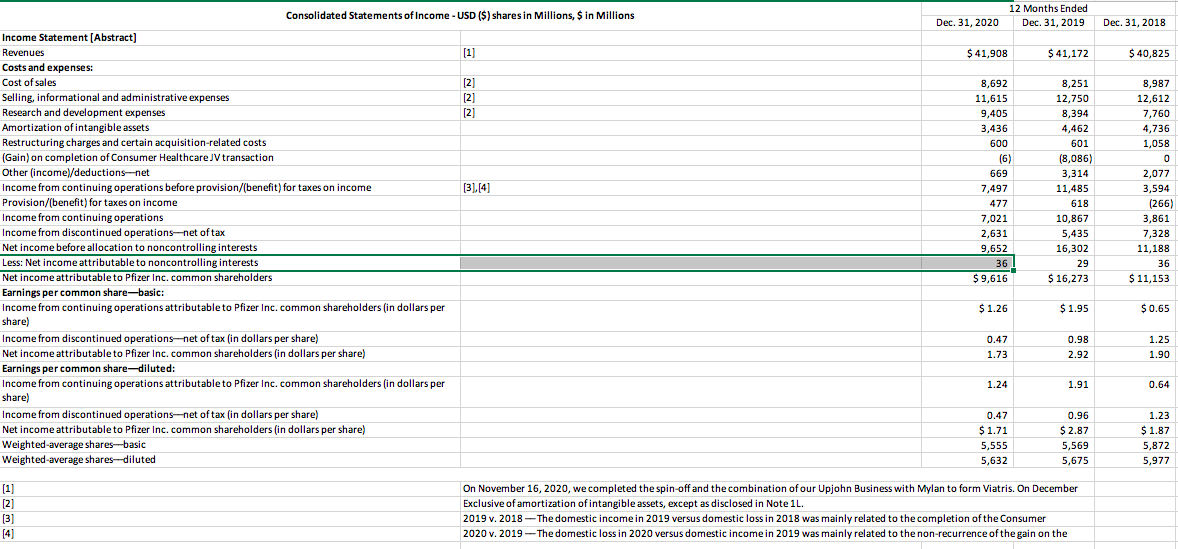Screen dimensions: 1178x549
Task: Click the [2] marker on Cost of sales row
Action: click(x=470, y=83)
